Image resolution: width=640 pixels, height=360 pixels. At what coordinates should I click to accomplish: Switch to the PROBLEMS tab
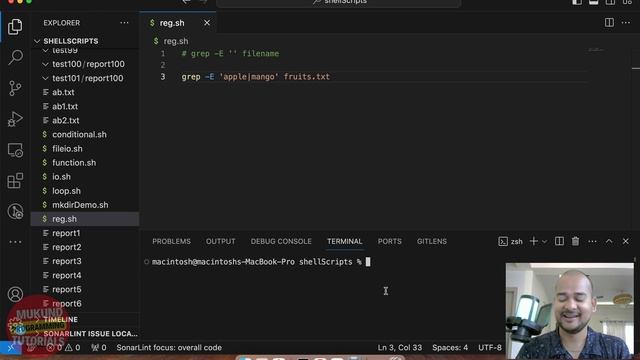(171, 241)
